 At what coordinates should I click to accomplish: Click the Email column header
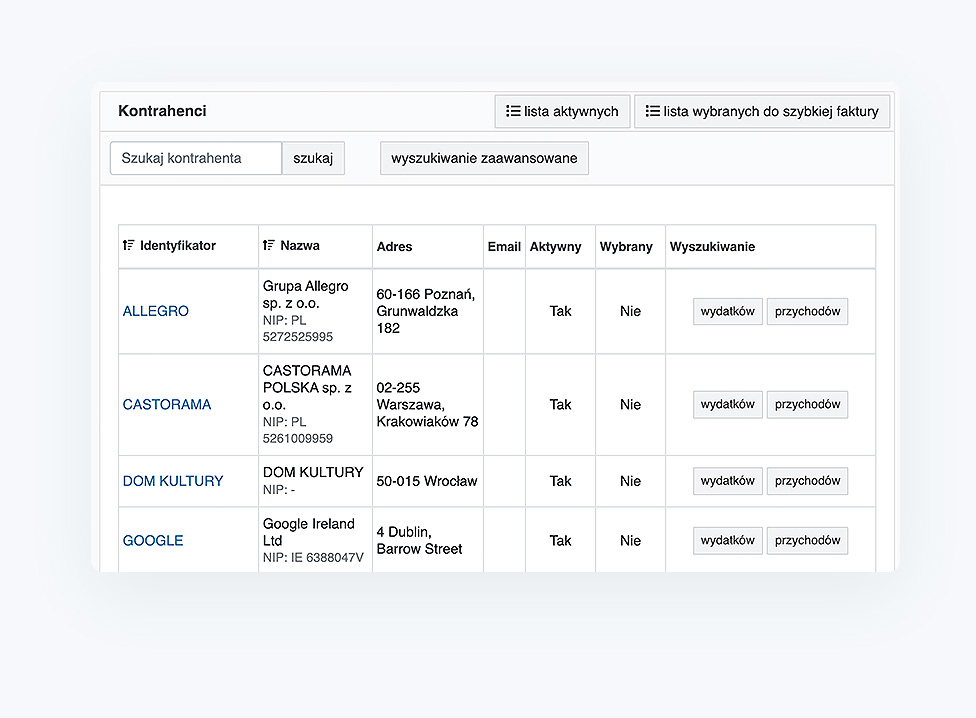504,246
